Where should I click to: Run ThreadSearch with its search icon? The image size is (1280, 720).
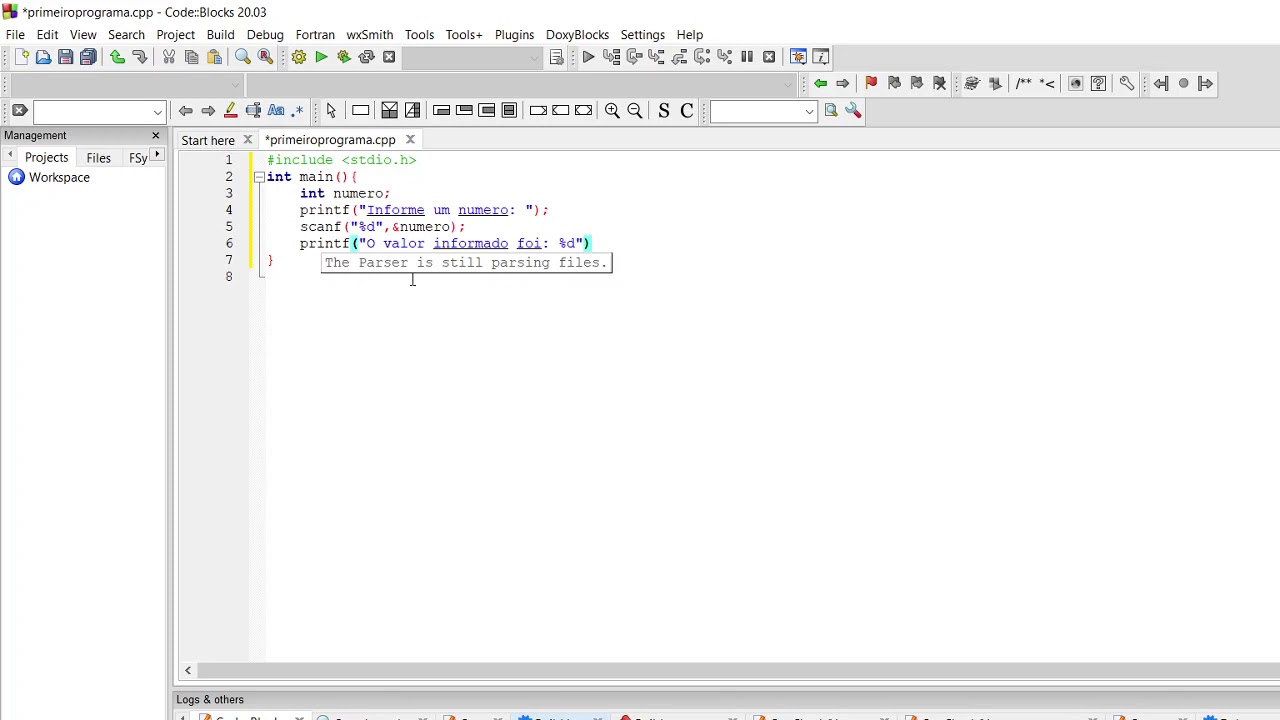click(831, 111)
